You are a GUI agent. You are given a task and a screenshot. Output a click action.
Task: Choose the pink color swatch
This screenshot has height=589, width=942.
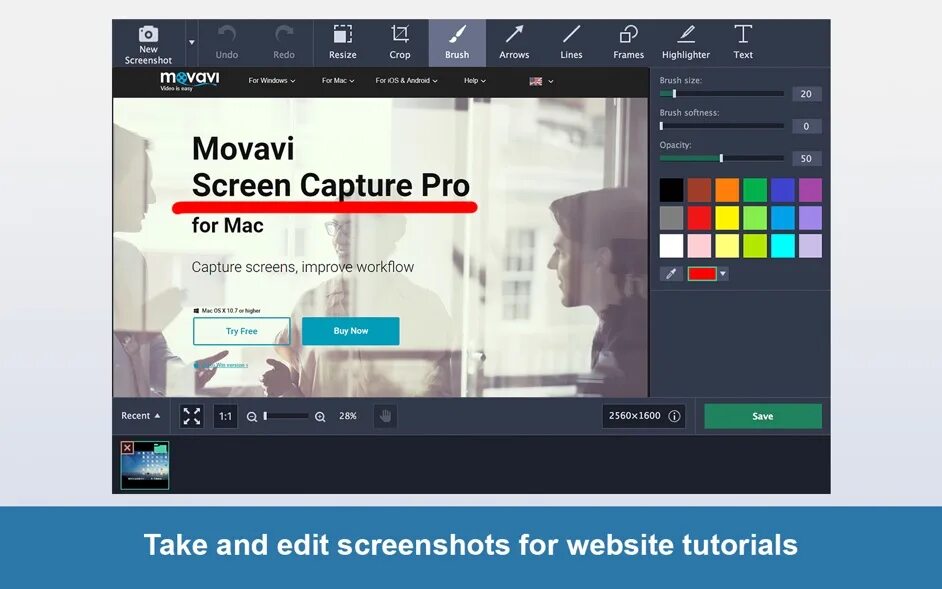pyautogui.click(x=699, y=246)
